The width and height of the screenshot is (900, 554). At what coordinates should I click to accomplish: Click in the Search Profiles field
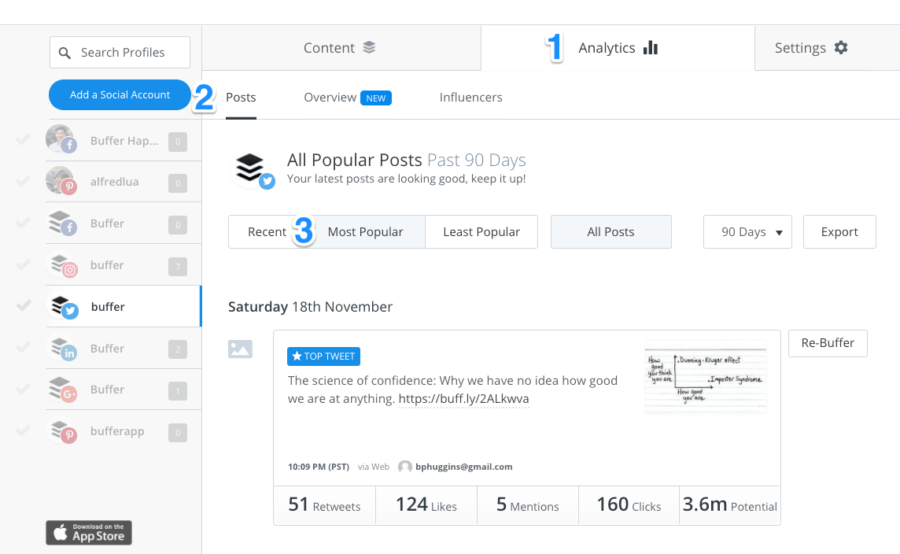coord(119,52)
